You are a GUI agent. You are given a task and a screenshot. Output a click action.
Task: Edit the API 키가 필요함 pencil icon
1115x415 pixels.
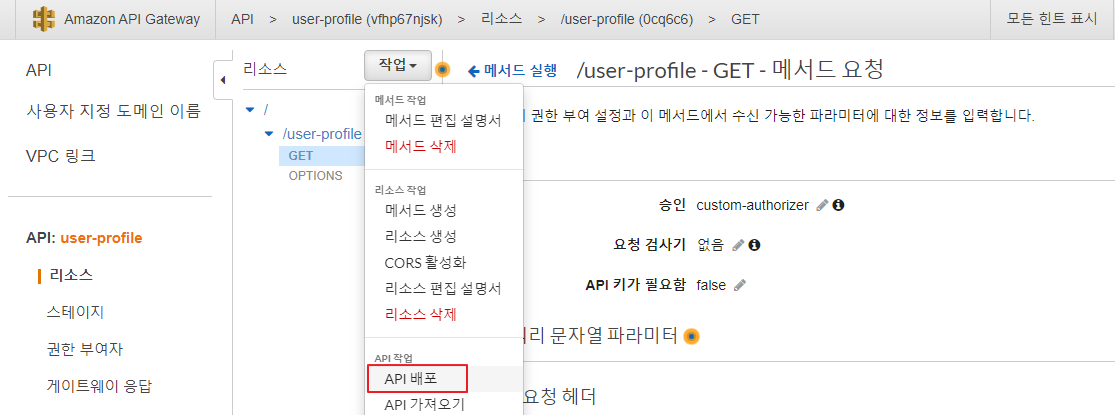[740, 285]
